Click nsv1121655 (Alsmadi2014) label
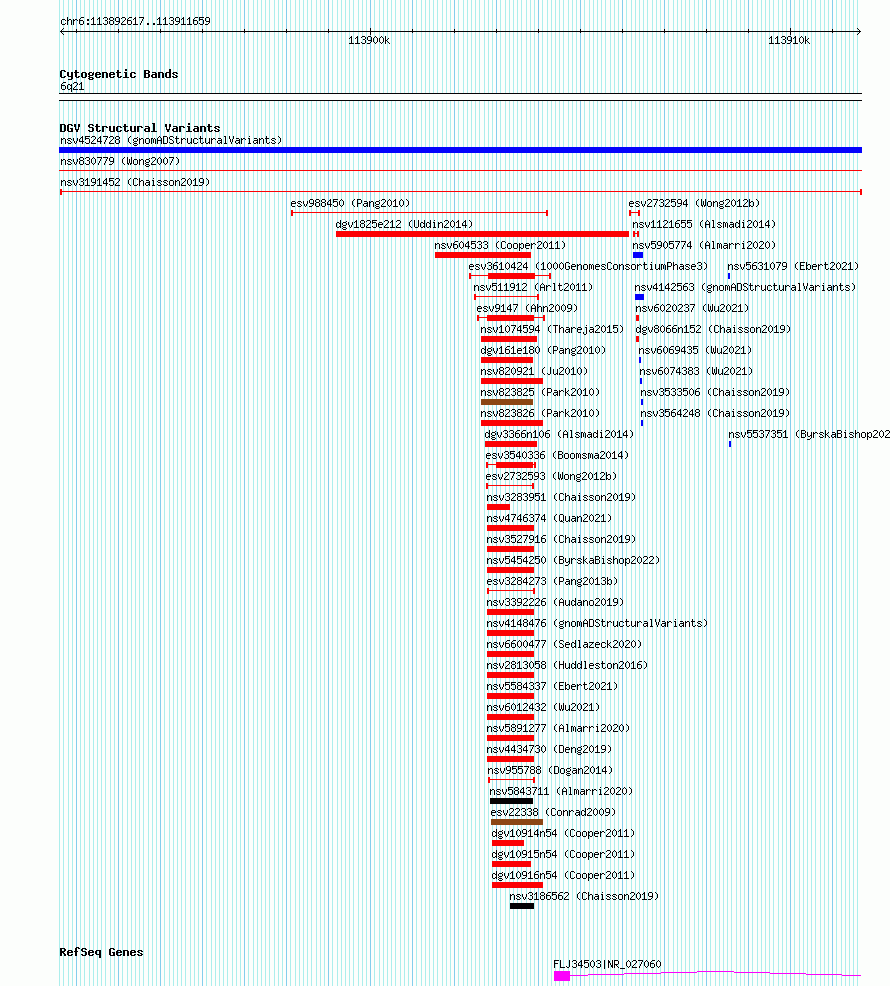 click(x=704, y=224)
